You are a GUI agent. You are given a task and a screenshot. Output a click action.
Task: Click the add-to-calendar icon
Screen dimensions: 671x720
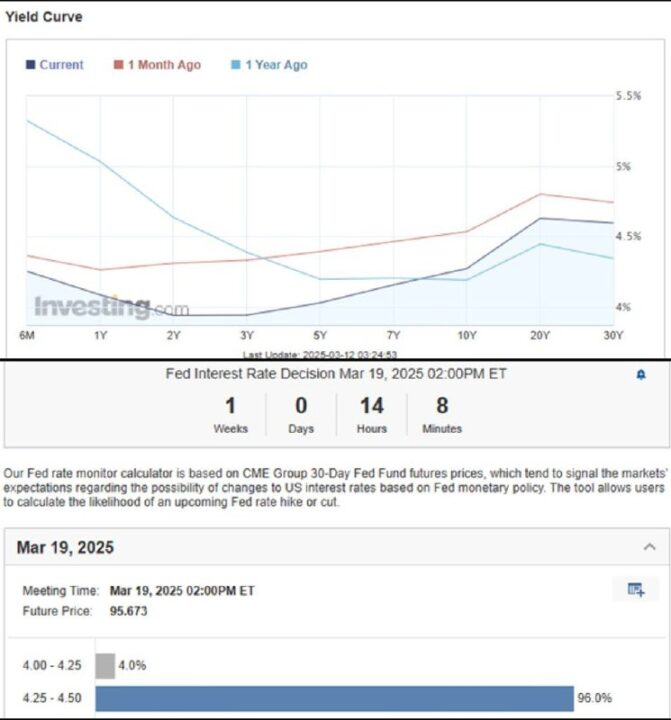636,589
